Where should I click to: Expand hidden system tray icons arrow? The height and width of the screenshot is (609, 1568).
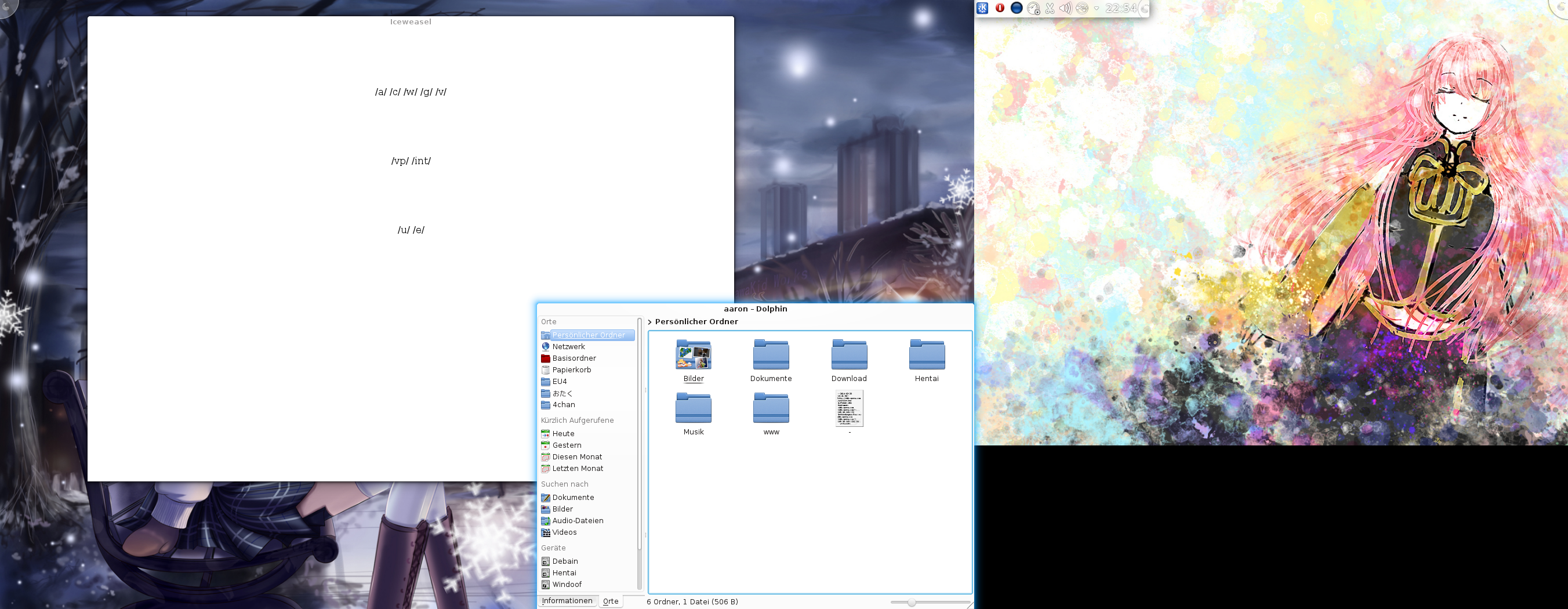click(x=1096, y=9)
